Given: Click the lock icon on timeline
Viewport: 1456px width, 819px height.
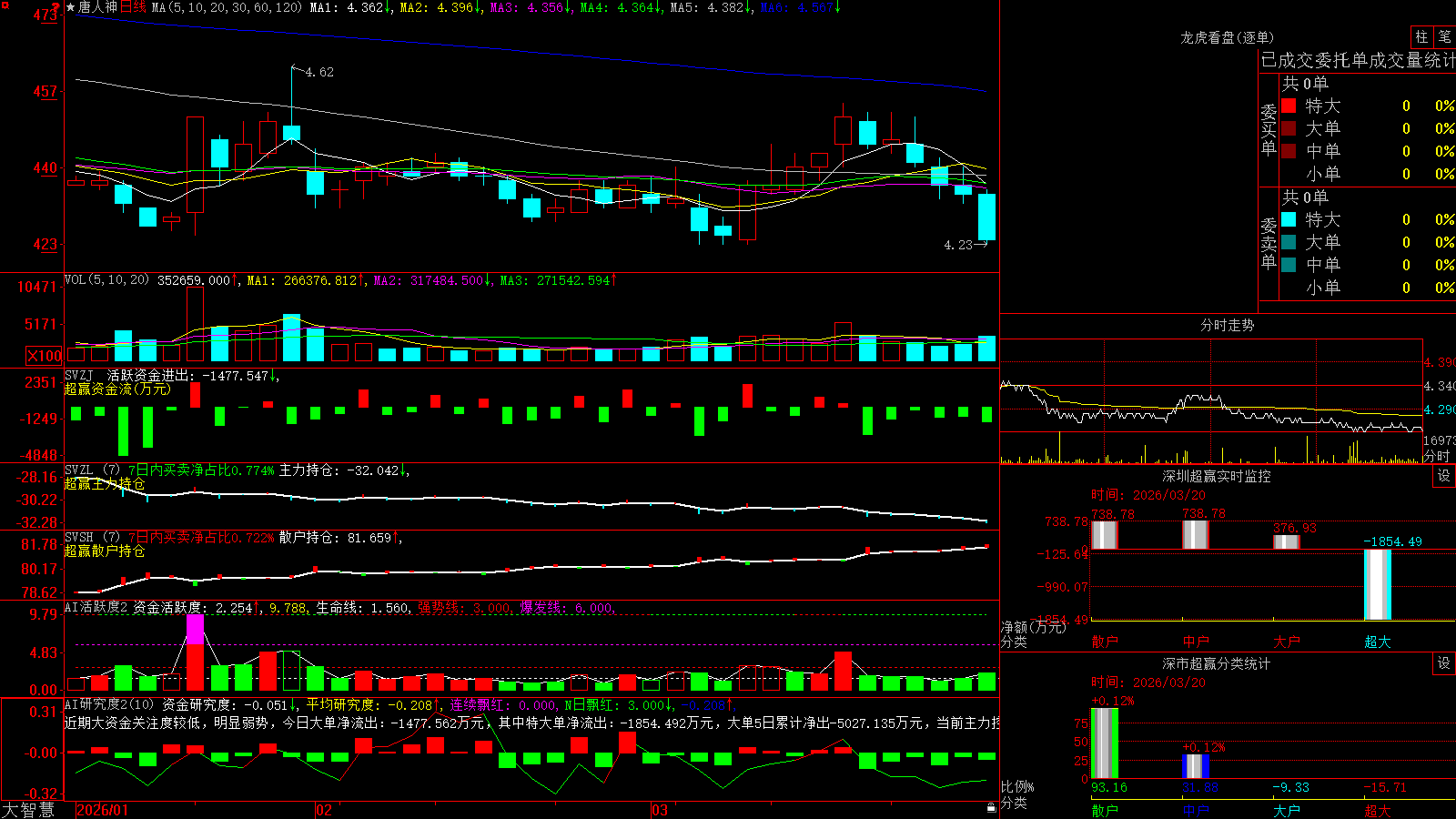Looking at the screenshot, I should click(991, 808).
